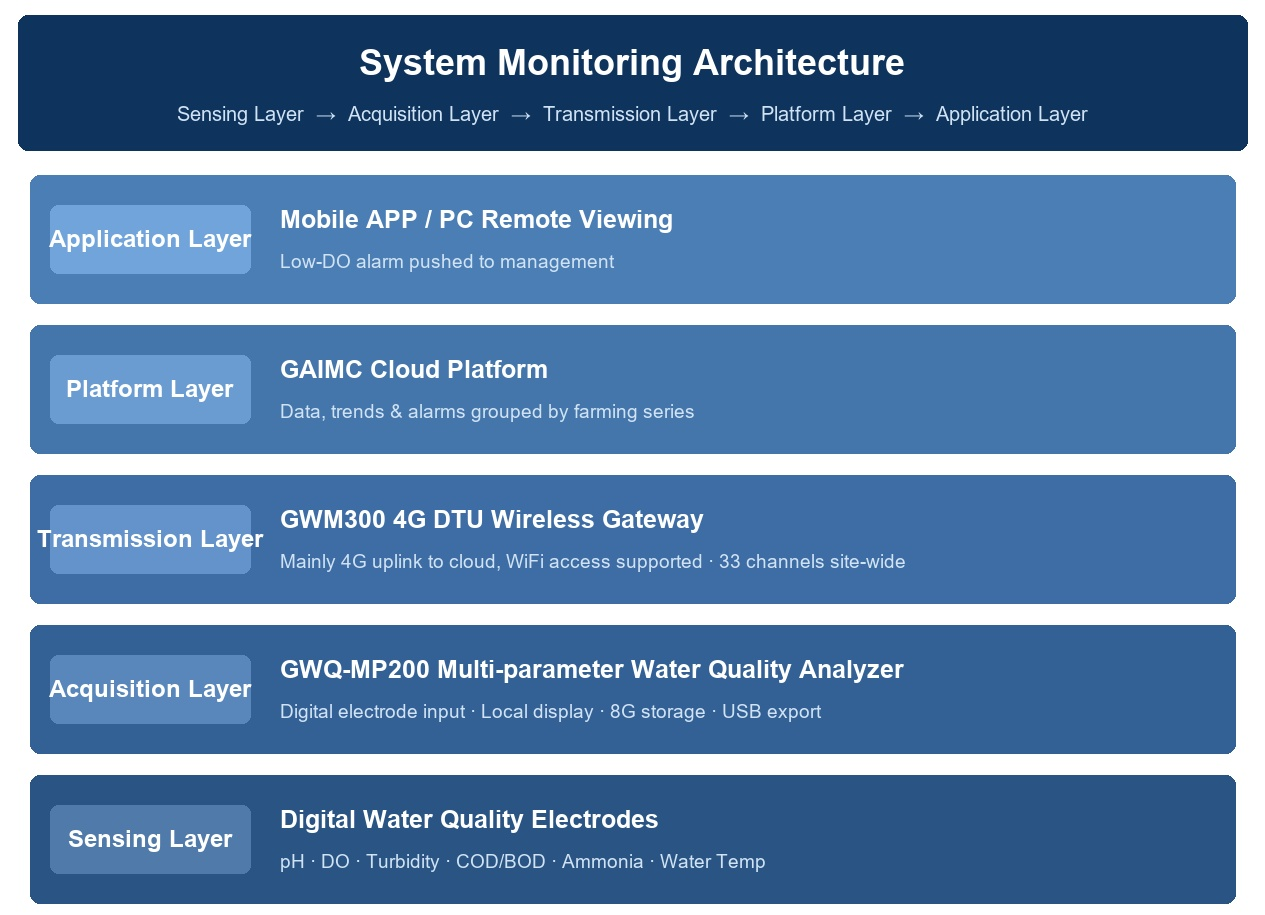Click the System Monitoring Architecture title

tap(632, 63)
